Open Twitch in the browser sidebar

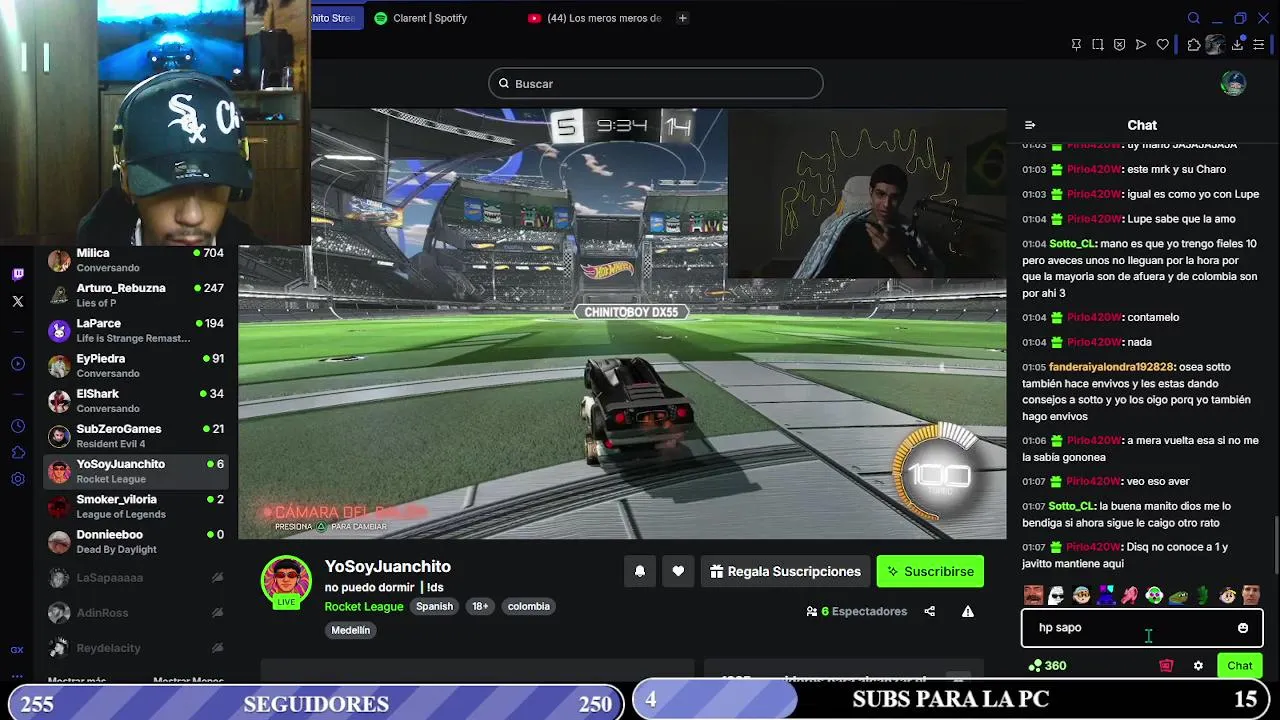pyautogui.click(x=18, y=274)
